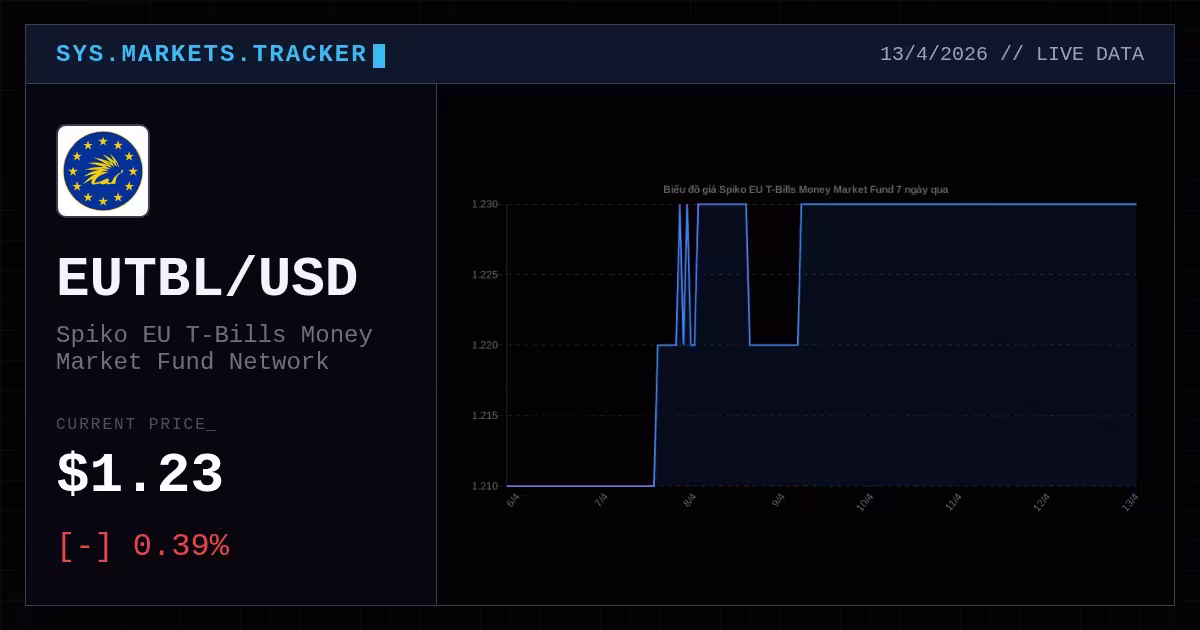Click the $1.23 price value
The image size is (1200, 630).
pyautogui.click(x=140, y=474)
